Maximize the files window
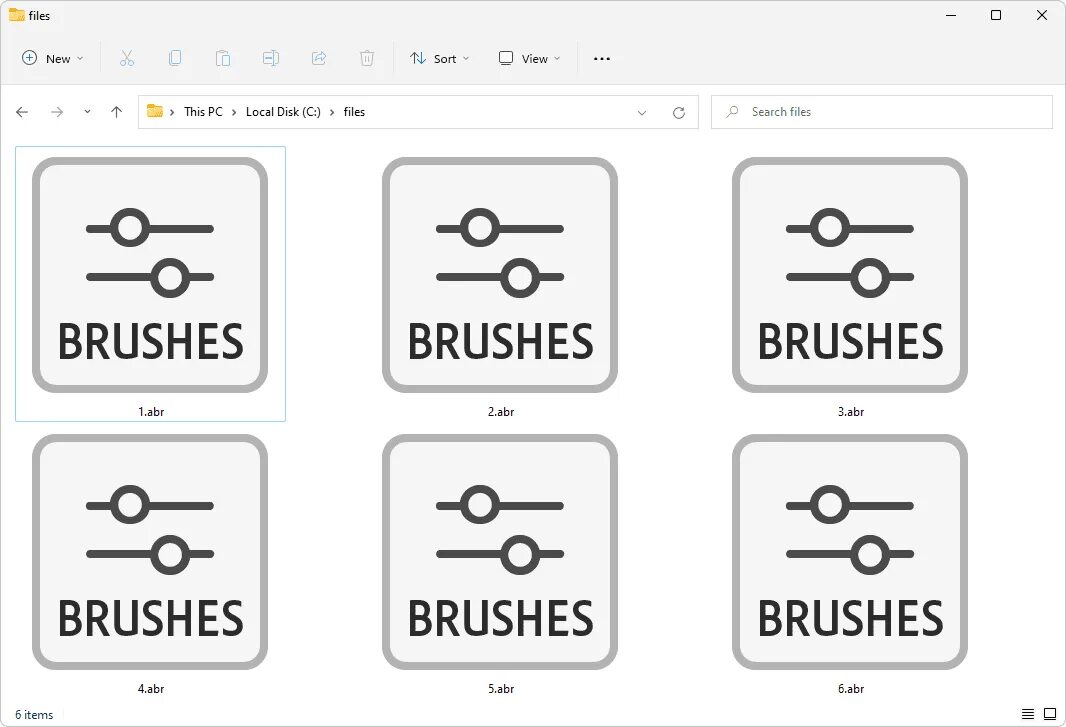 (996, 15)
